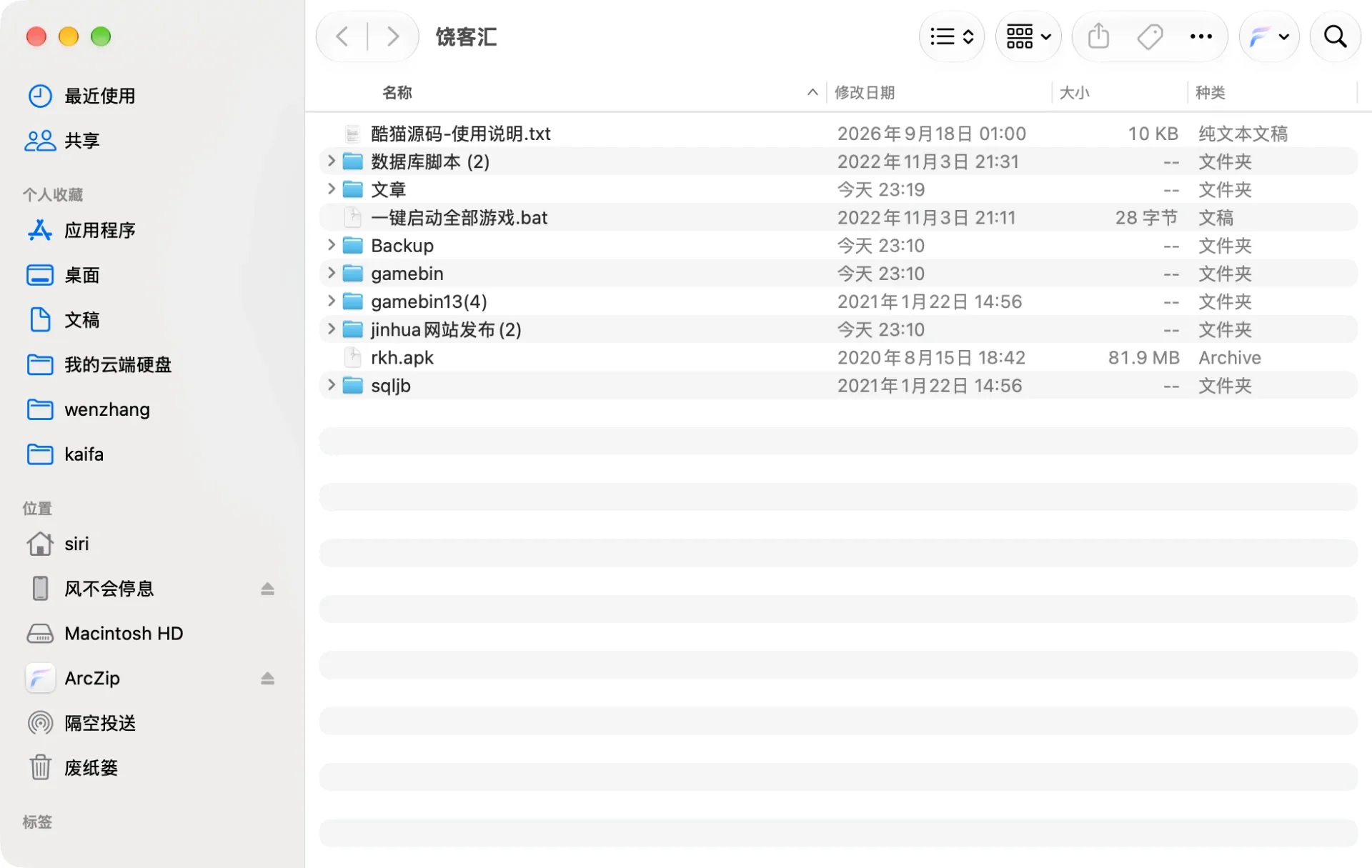
Task: Eject the 风不会停息 device
Action: [267, 589]
